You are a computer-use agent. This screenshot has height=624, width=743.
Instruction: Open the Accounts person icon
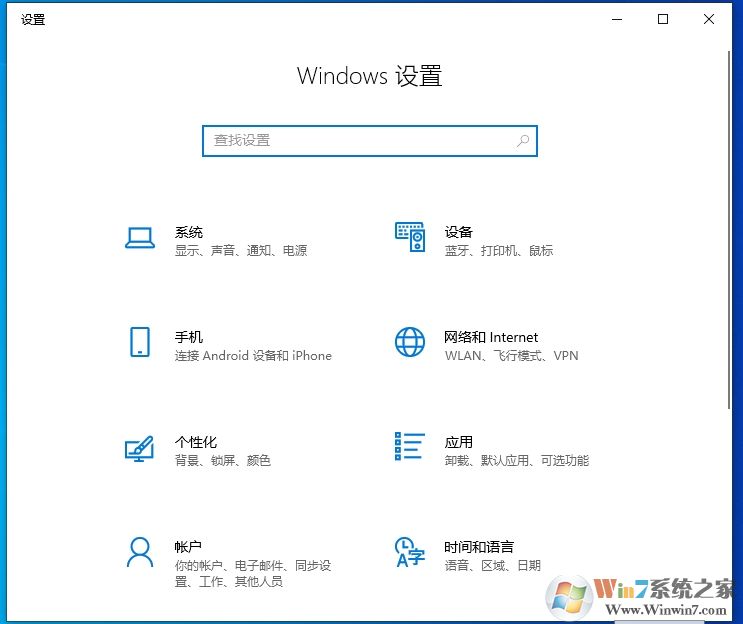click(140, 552)
